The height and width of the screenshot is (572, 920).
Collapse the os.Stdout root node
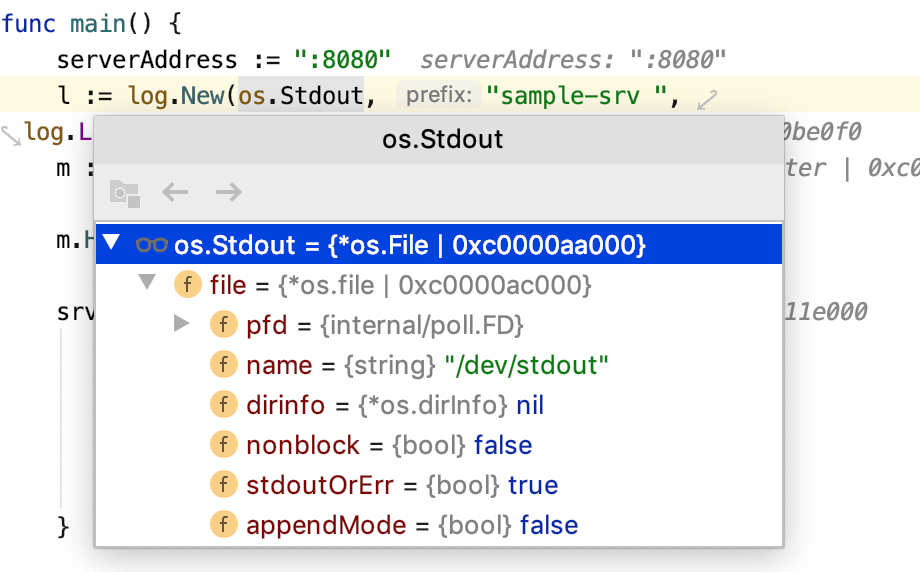111,244
